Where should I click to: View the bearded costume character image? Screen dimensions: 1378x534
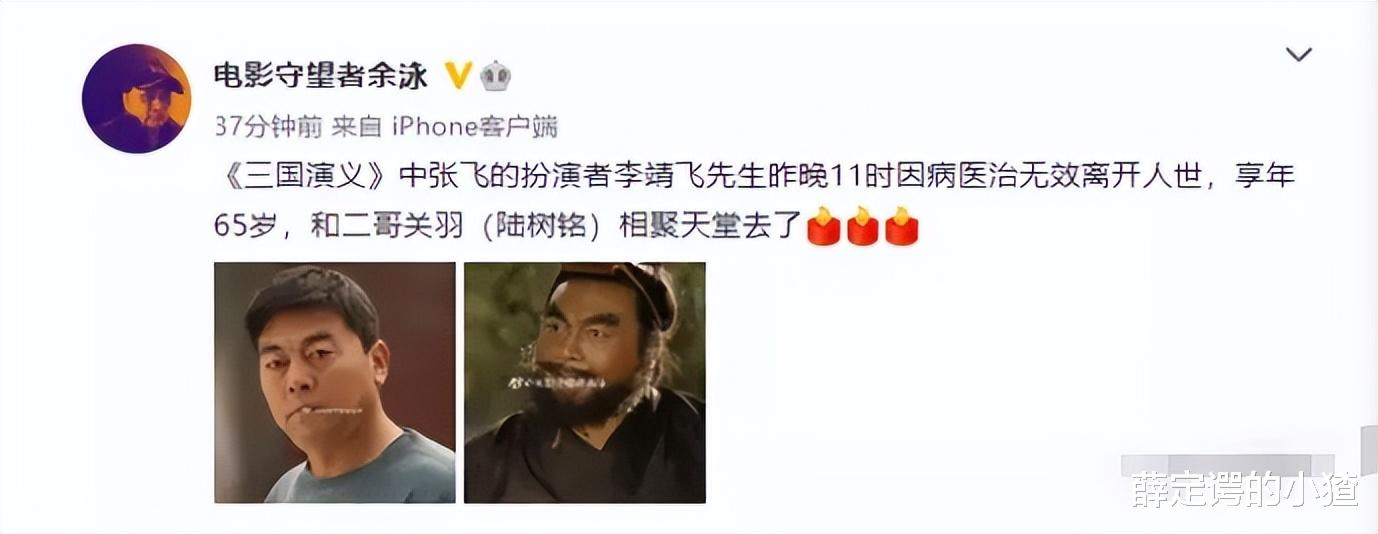585,382
